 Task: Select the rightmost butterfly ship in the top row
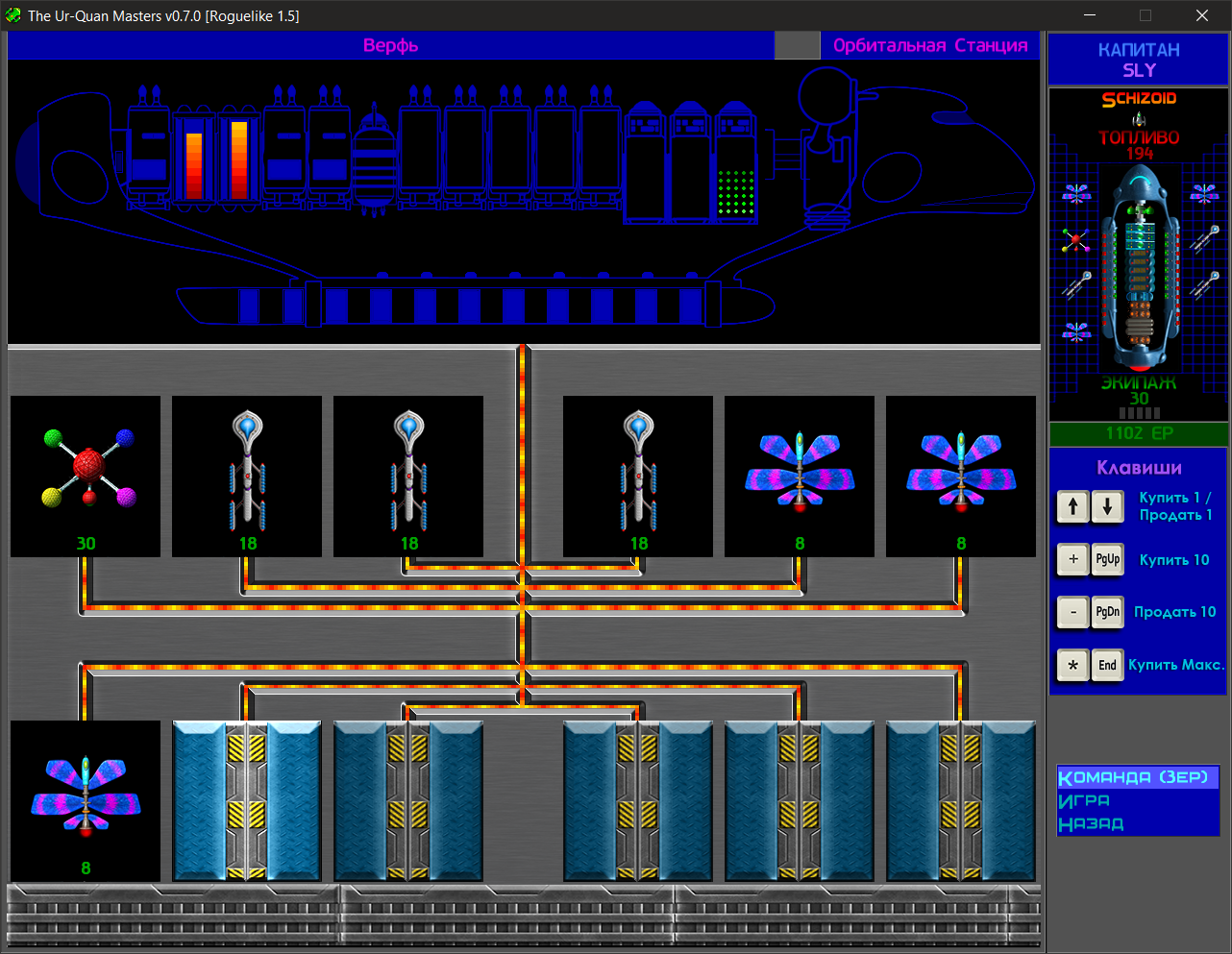point(961,477)
